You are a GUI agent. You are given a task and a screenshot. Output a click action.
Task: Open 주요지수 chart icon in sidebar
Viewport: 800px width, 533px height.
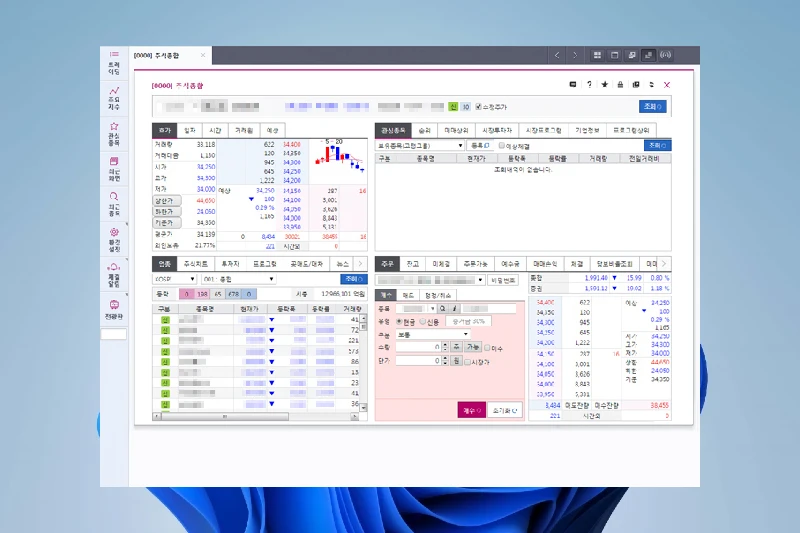(x=114, y=96)
